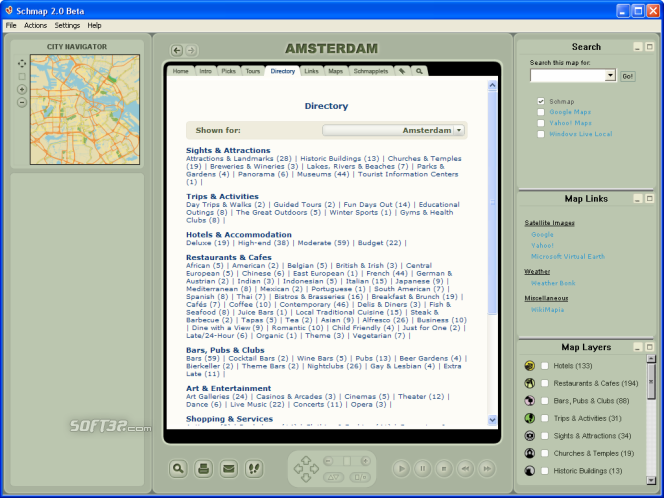Go back with the left arrow navigation button

coord(177,50)
